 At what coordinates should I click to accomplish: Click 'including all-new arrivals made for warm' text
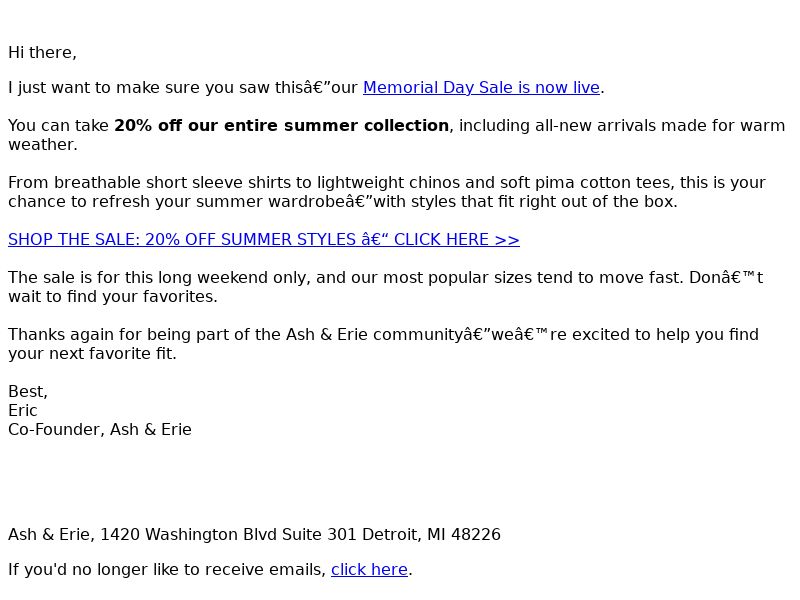click(622, 126)
